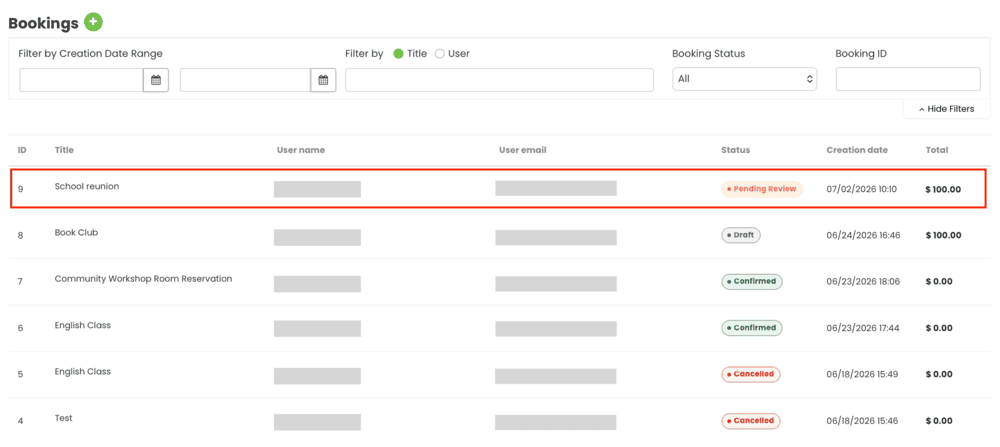This screenshot has height=447, width=1000.
Task: Click the Booking ID input field
Action: (x=908, y=79)
